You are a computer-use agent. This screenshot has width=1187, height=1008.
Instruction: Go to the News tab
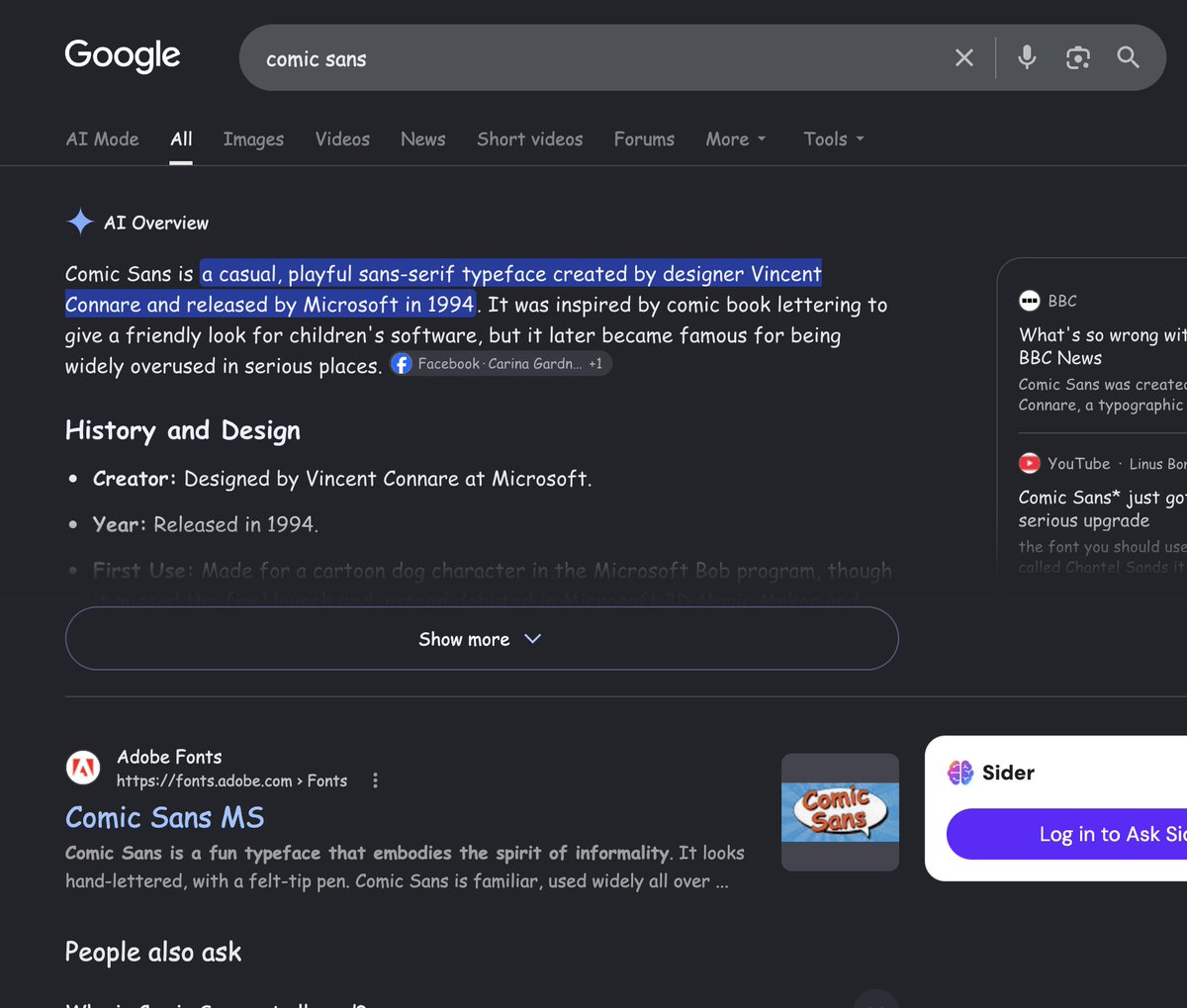(x=422, y=139)
